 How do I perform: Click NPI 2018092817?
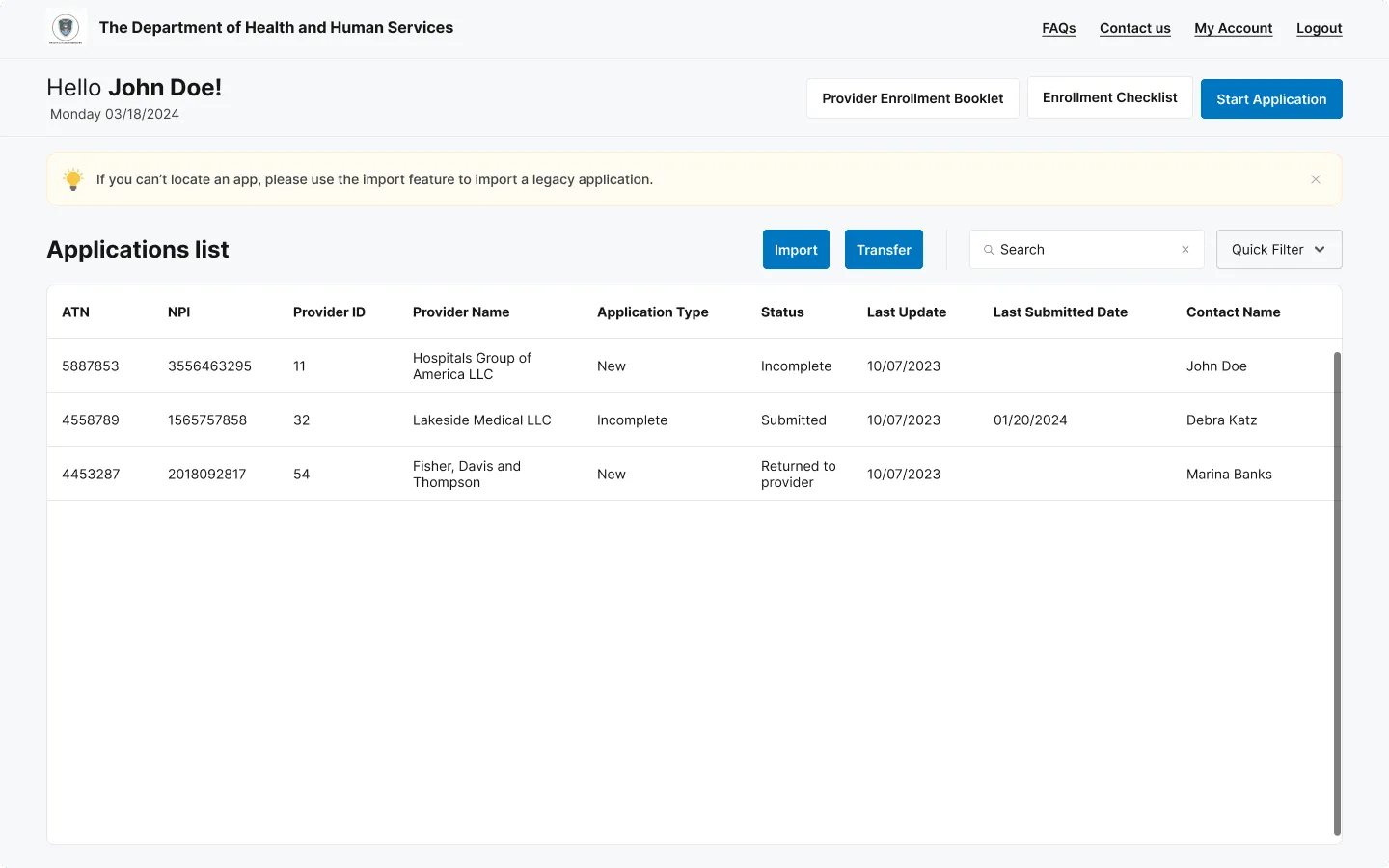tap(207, 475)
